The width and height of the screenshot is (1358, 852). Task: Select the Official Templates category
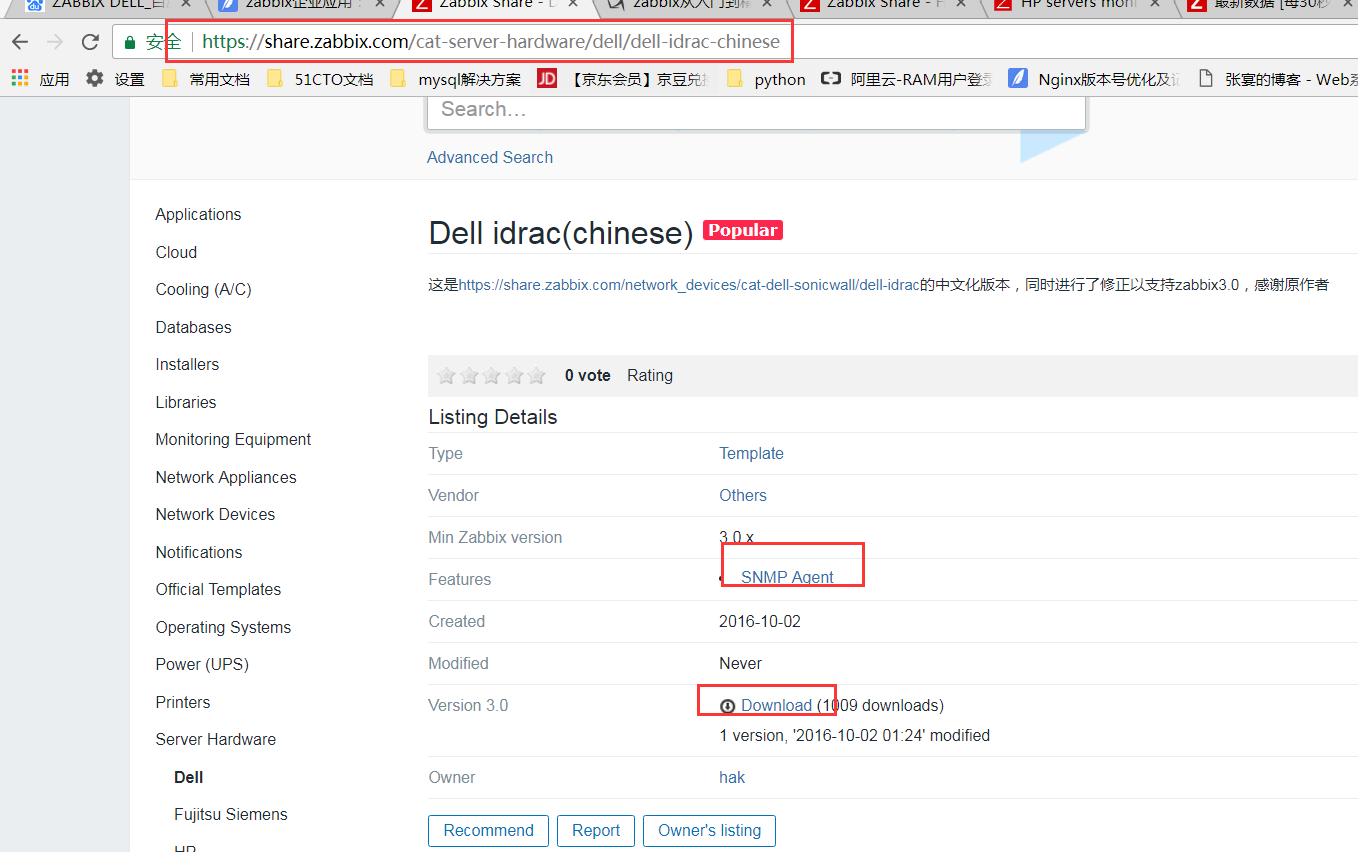[218, 589]
